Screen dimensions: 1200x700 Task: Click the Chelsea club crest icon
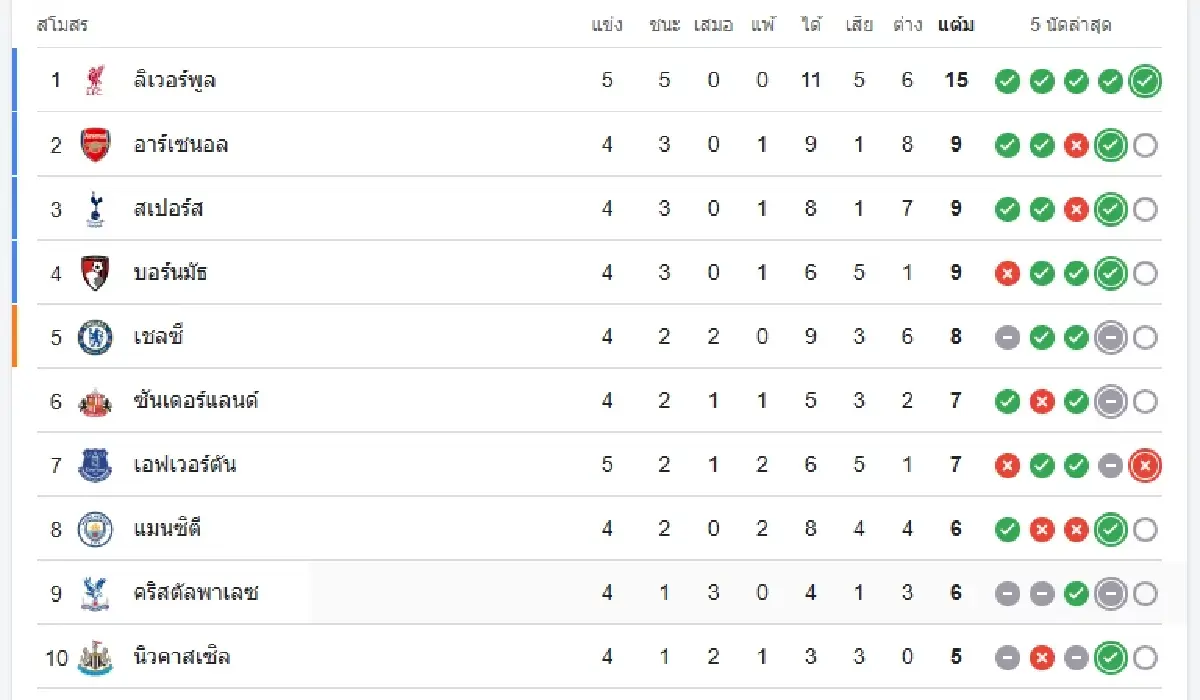(x=95, y=337)
